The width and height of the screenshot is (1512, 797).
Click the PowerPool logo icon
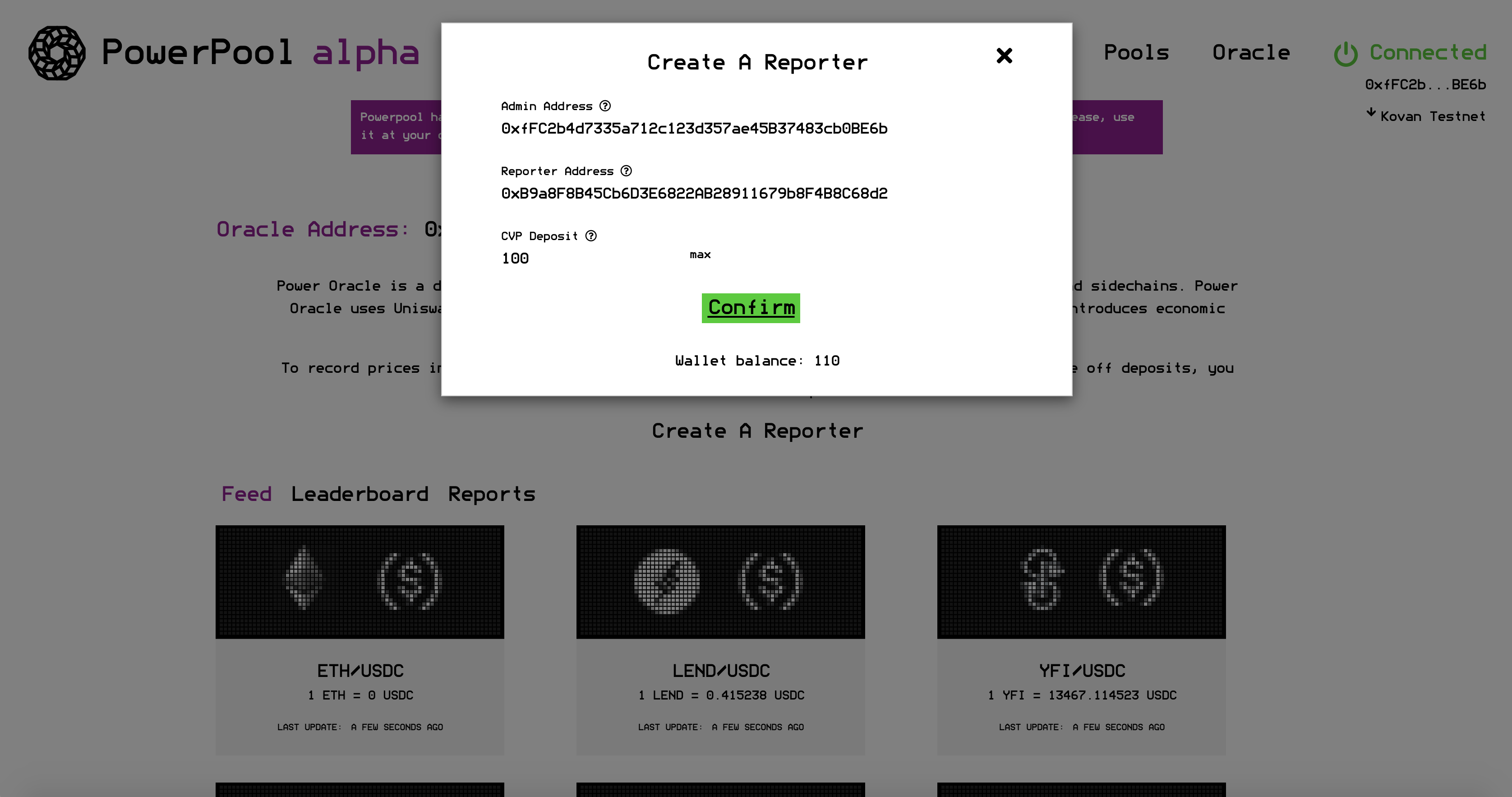pyautogui.click(x=57, y=53)
